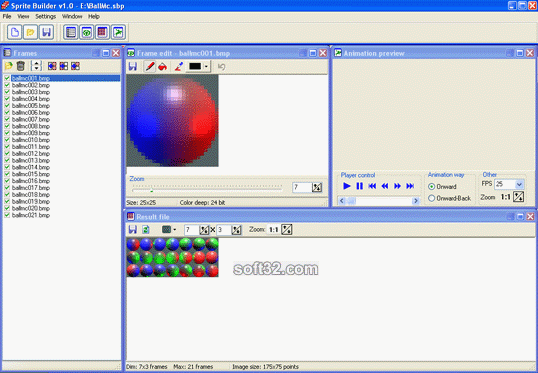Pause the animation preview
538x373 pixels.
point(359,186)
